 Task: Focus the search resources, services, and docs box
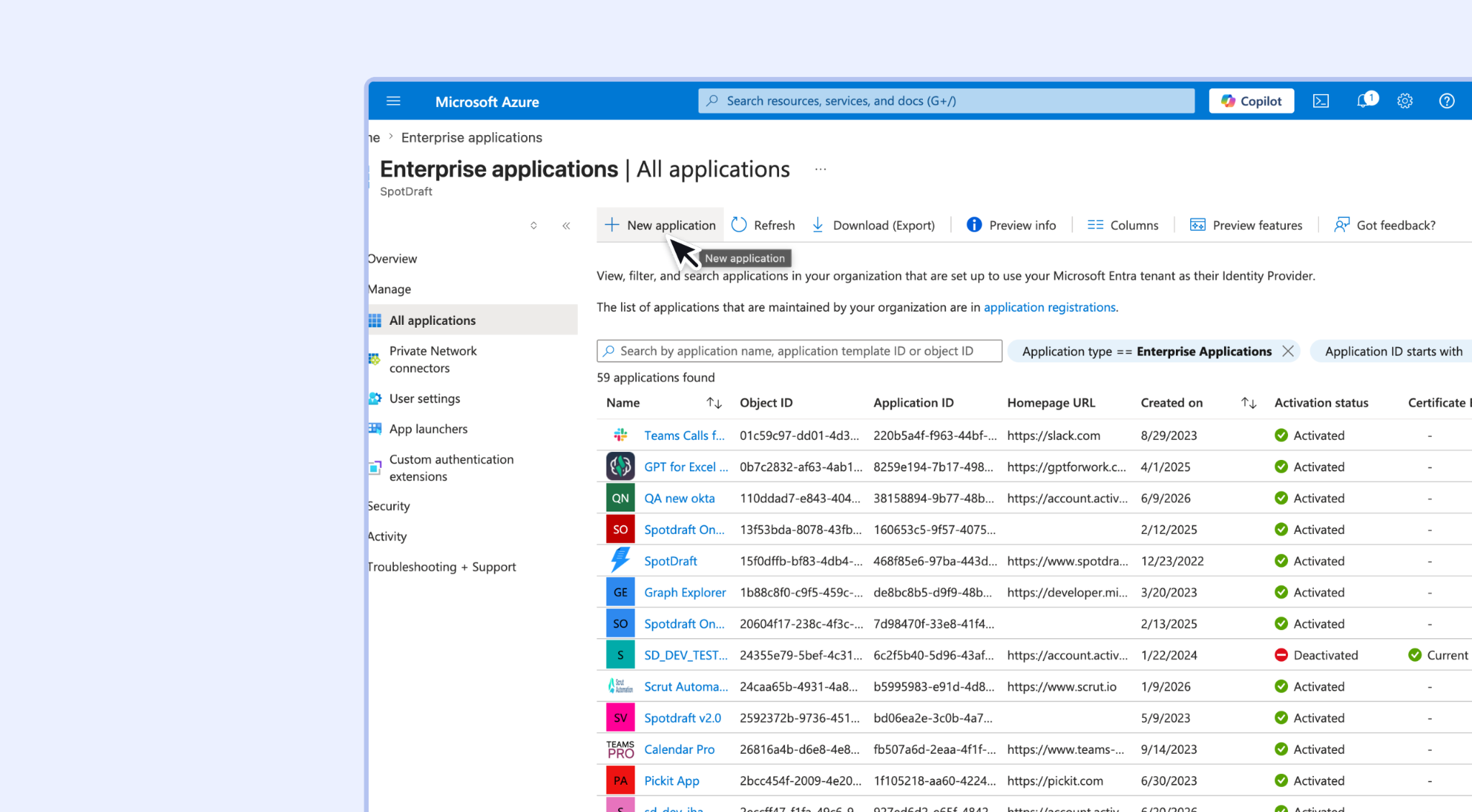946,101
